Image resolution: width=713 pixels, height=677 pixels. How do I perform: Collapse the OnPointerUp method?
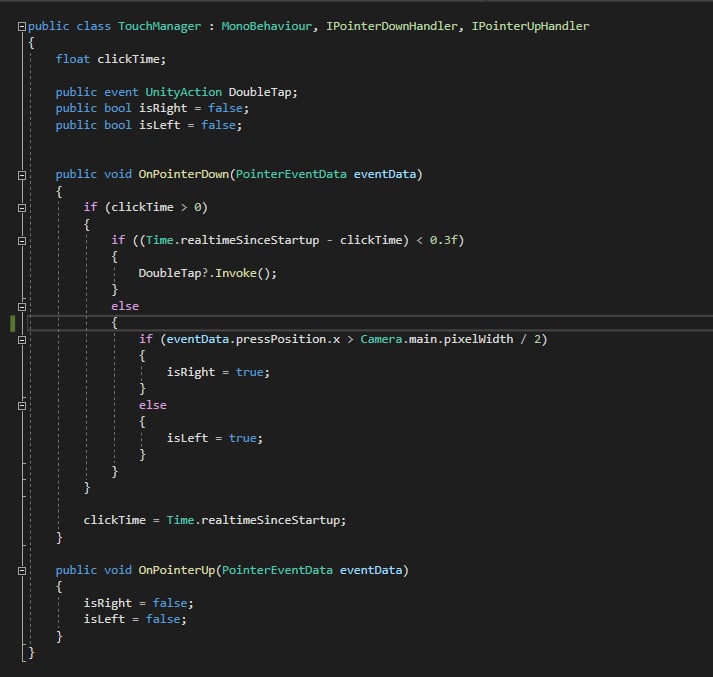click(x=21, y=571)
